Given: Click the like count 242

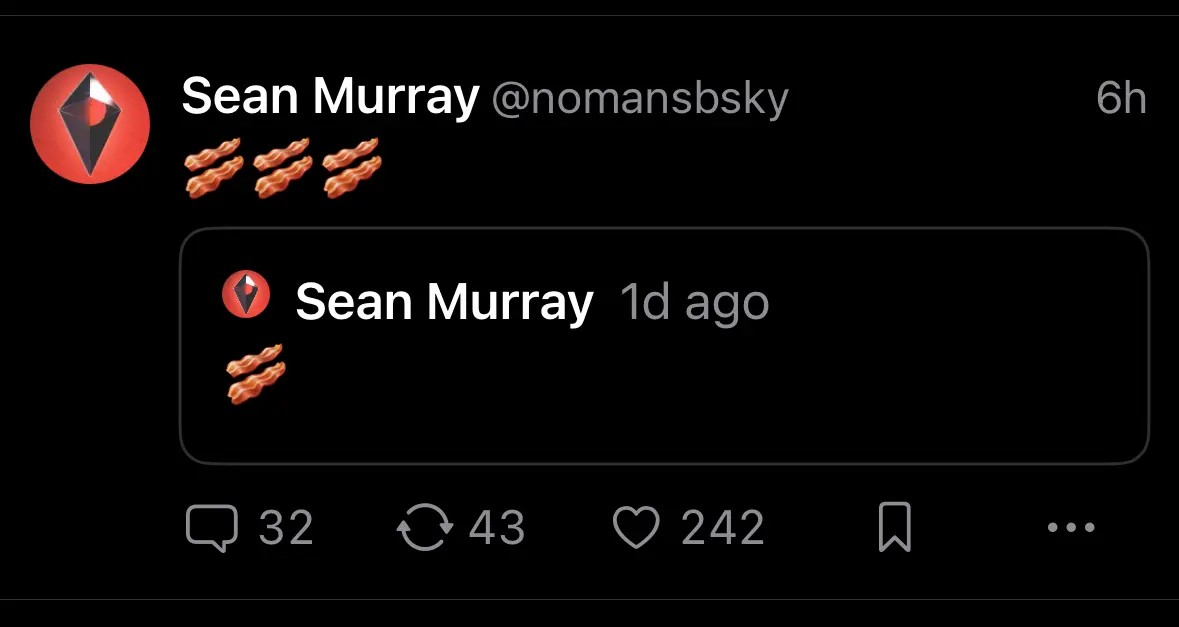Looking at the screenshot, I should (722, 528).
